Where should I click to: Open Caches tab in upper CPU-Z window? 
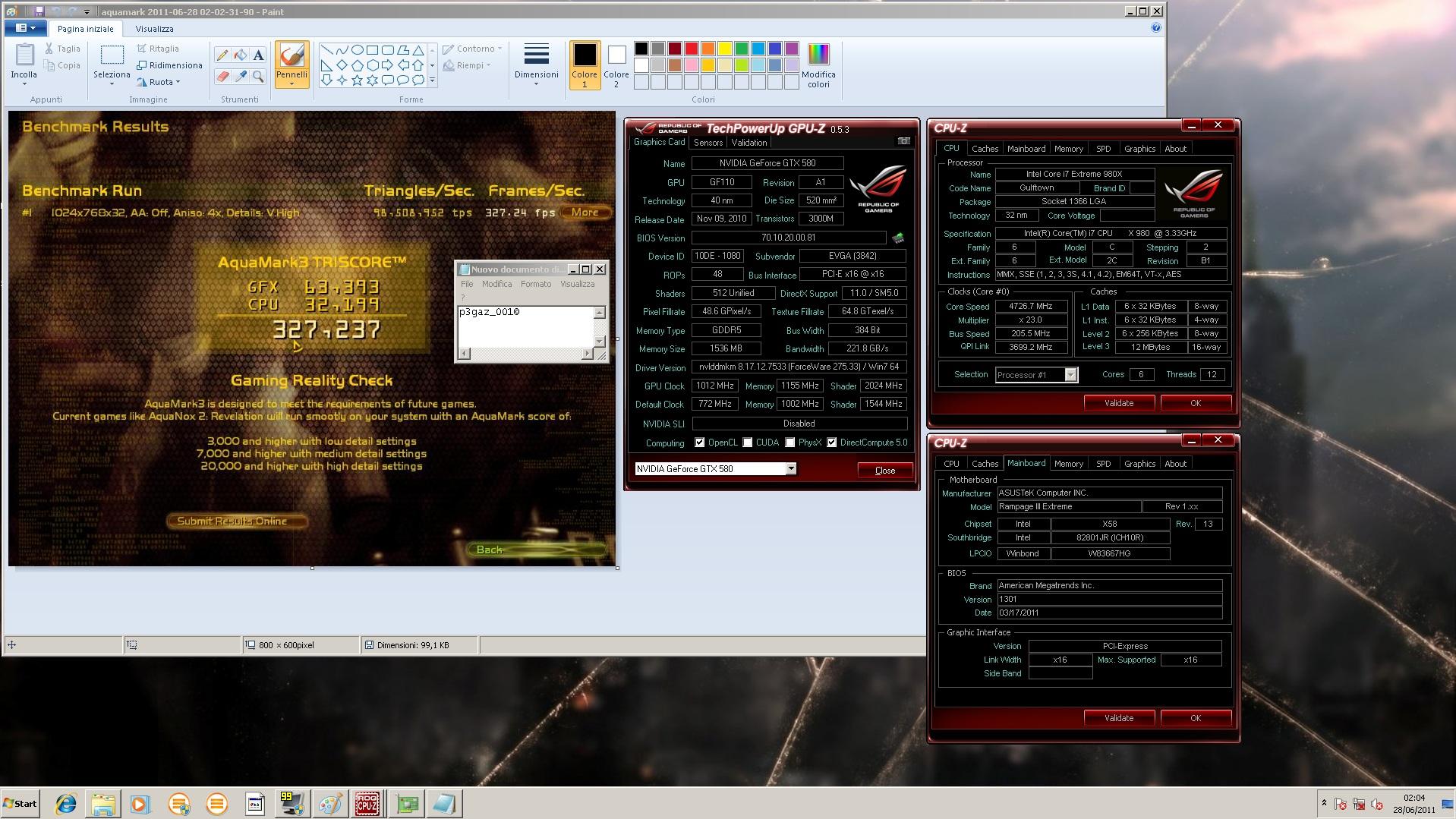point(985,149)
